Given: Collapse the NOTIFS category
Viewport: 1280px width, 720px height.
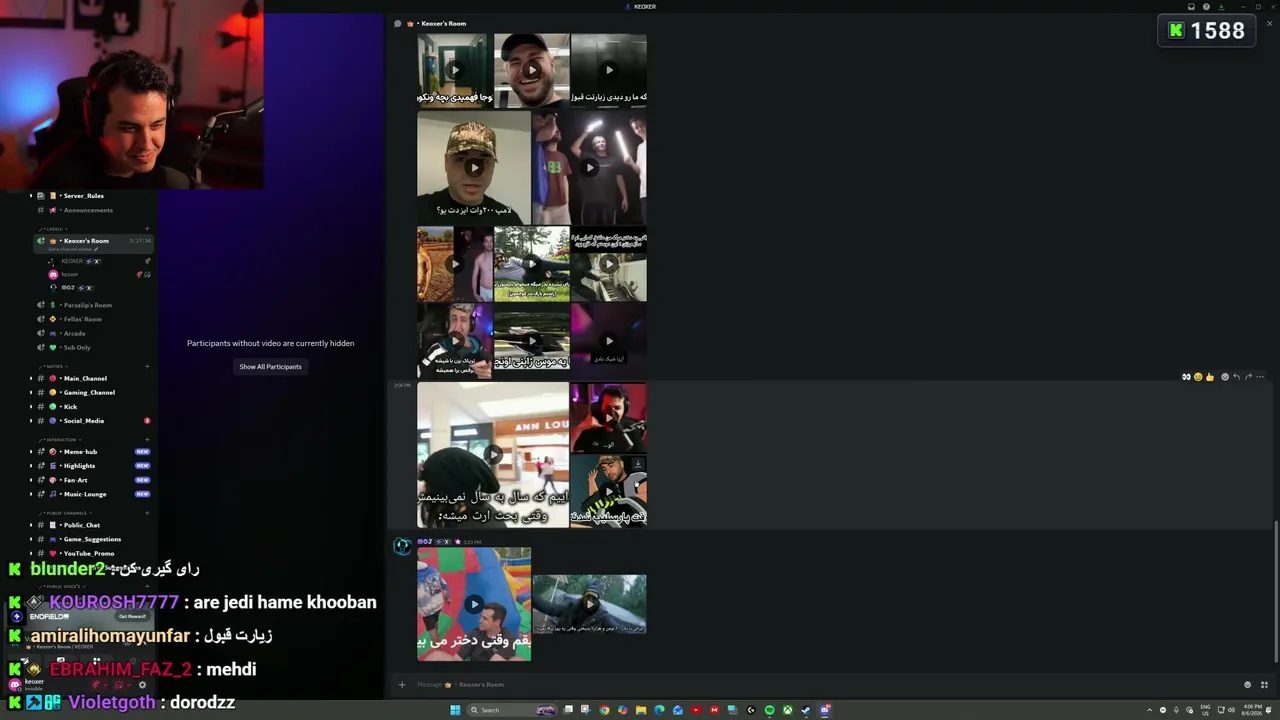Looking at the screenshot, I should (x=54, y=366).
